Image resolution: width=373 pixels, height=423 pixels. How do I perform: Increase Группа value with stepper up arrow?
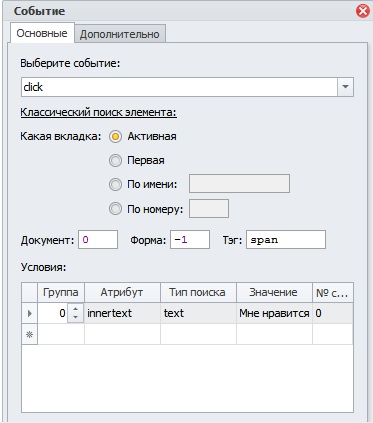(76, 309)
